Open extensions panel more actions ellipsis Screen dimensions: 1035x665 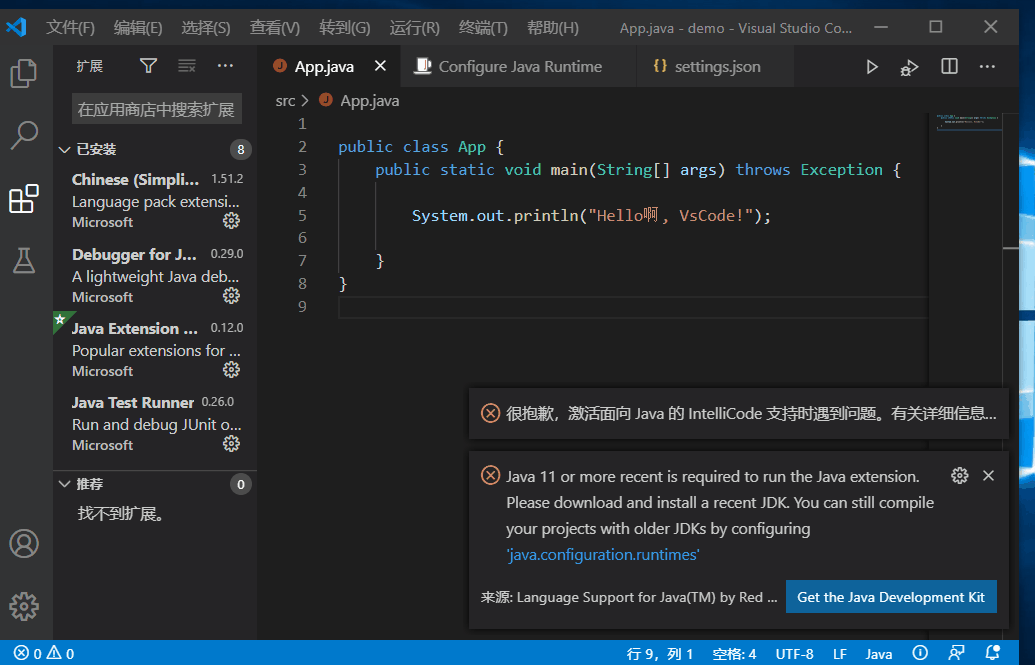pos(225,65)
